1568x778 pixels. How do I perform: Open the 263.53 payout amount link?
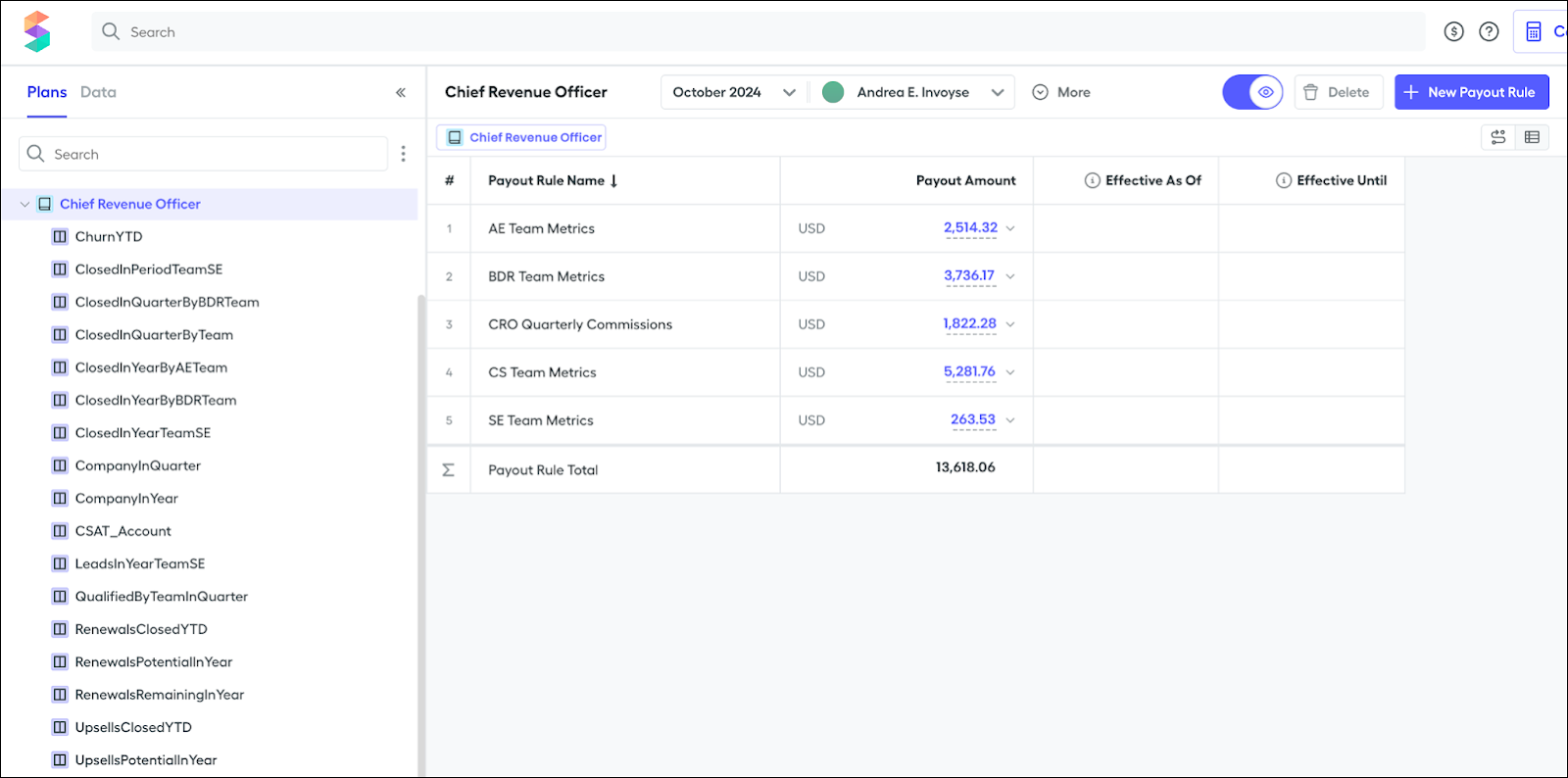click(x=973, y=419)
